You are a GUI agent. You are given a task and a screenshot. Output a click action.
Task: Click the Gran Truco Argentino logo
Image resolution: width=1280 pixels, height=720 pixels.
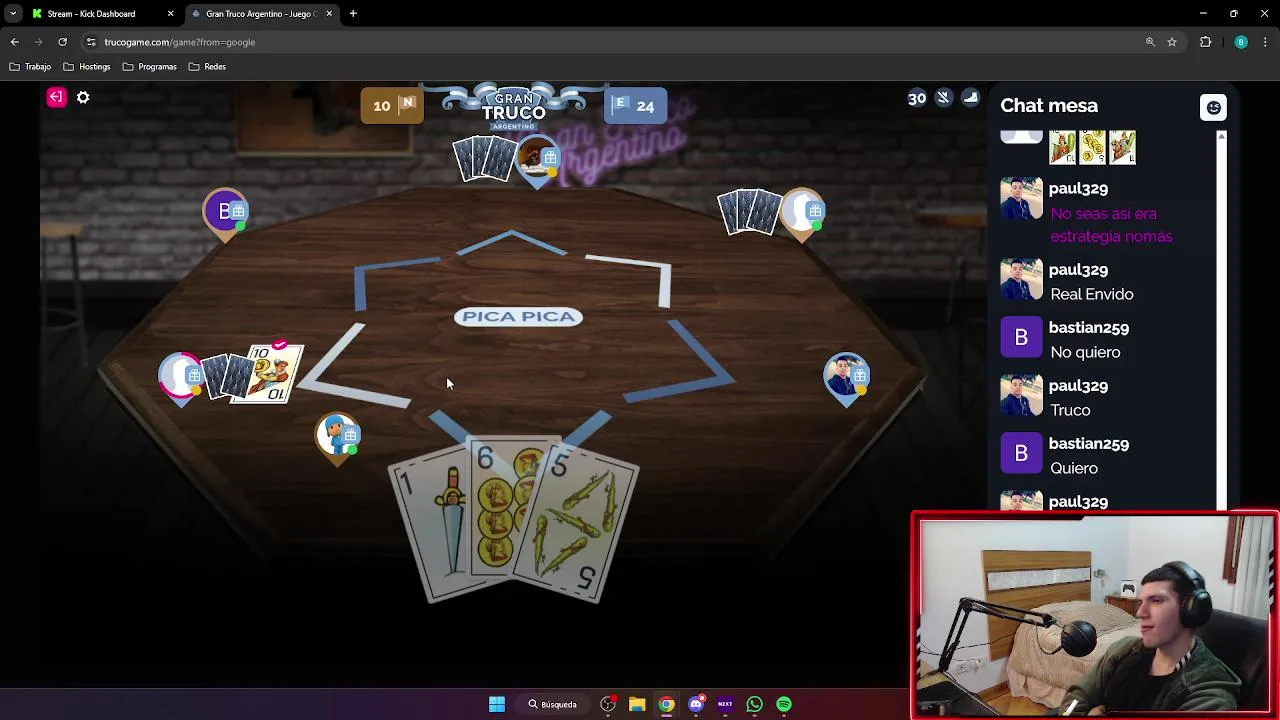514,108
